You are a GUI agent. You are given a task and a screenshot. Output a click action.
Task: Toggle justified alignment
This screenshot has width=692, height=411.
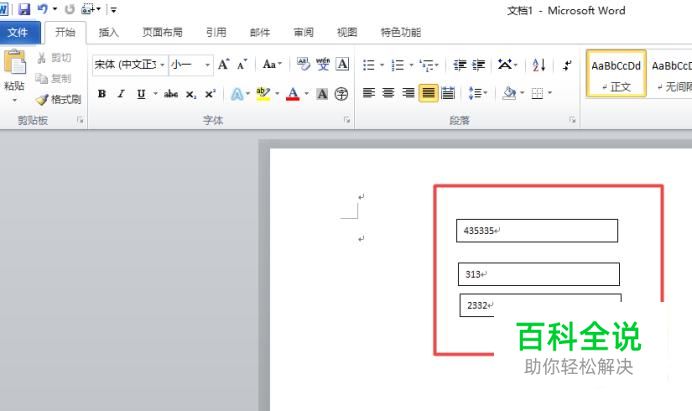coord(428,93)
